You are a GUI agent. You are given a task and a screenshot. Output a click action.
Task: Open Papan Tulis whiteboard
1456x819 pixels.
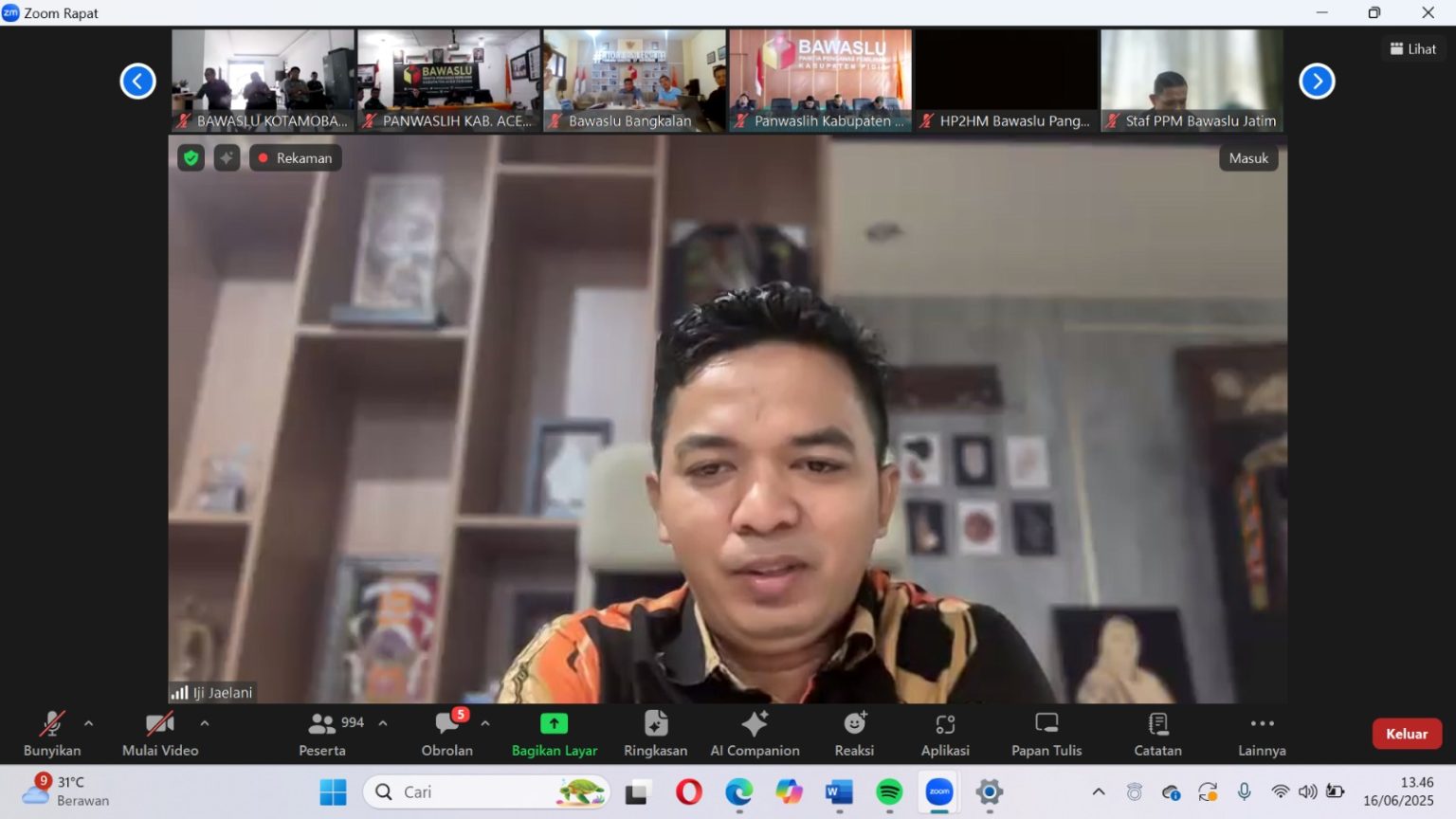pyautogui.click(x=1046, y=733)
